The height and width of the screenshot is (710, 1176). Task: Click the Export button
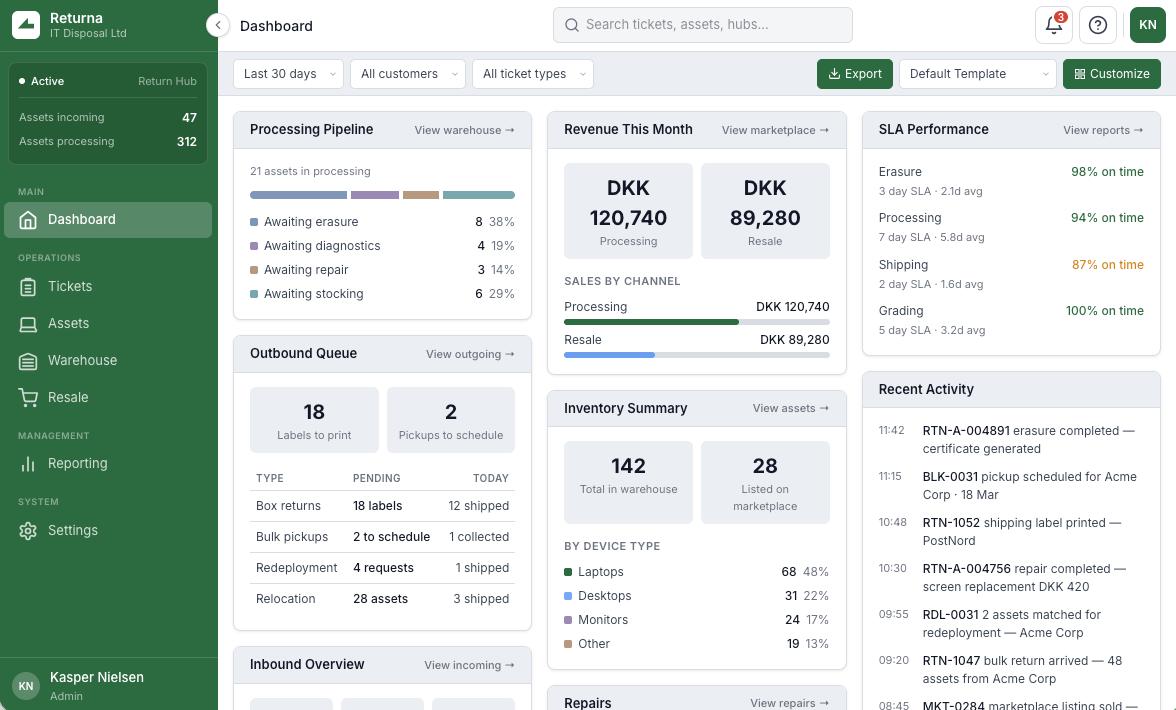click(854, 74)
